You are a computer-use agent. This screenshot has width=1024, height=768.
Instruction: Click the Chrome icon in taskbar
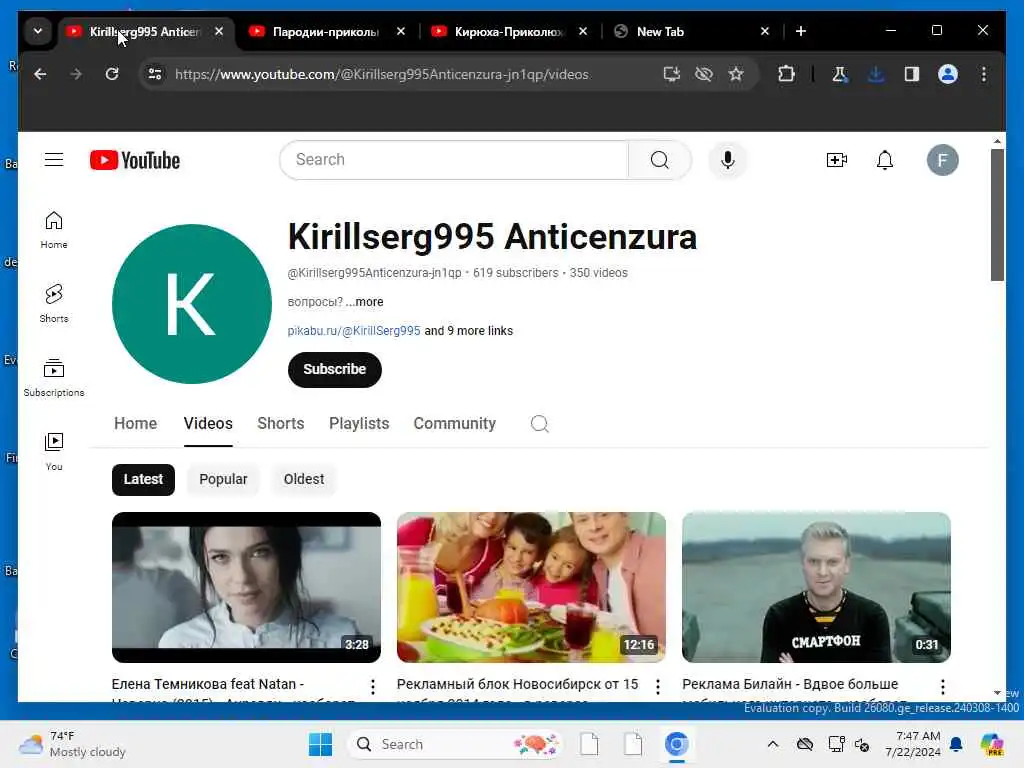677,744
